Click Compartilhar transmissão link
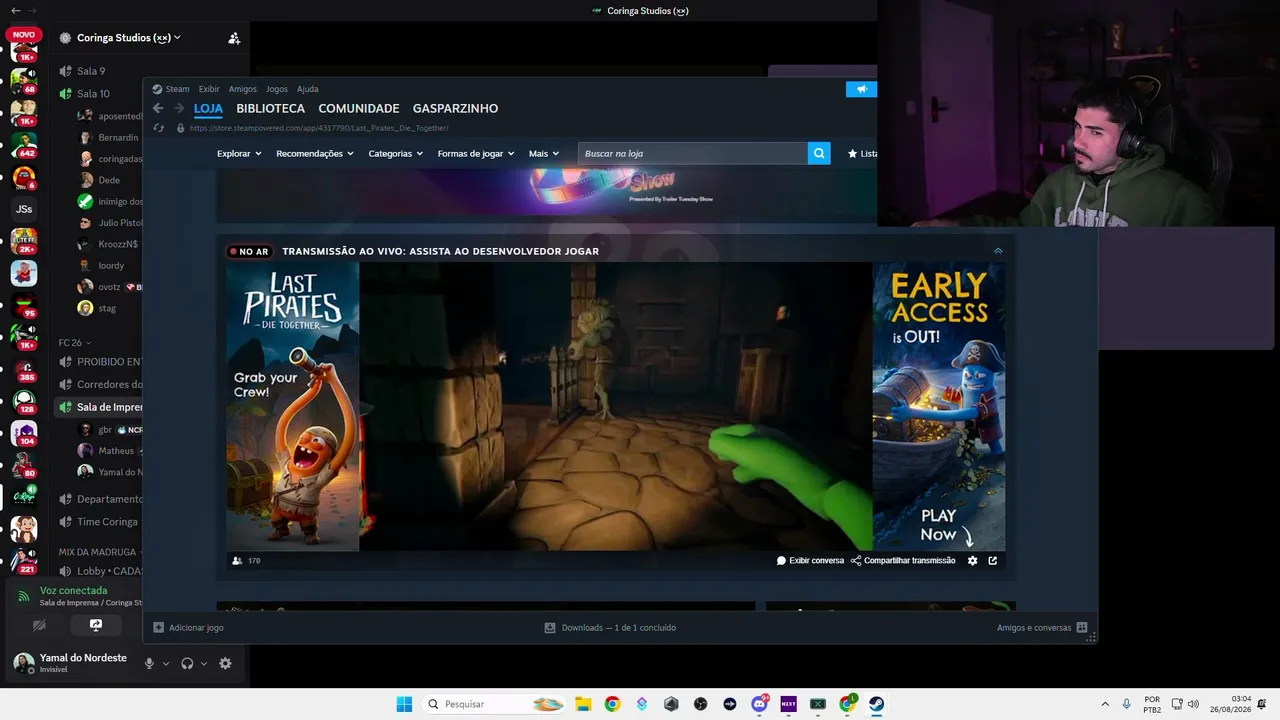1280x720 pixels. [903, 561]
